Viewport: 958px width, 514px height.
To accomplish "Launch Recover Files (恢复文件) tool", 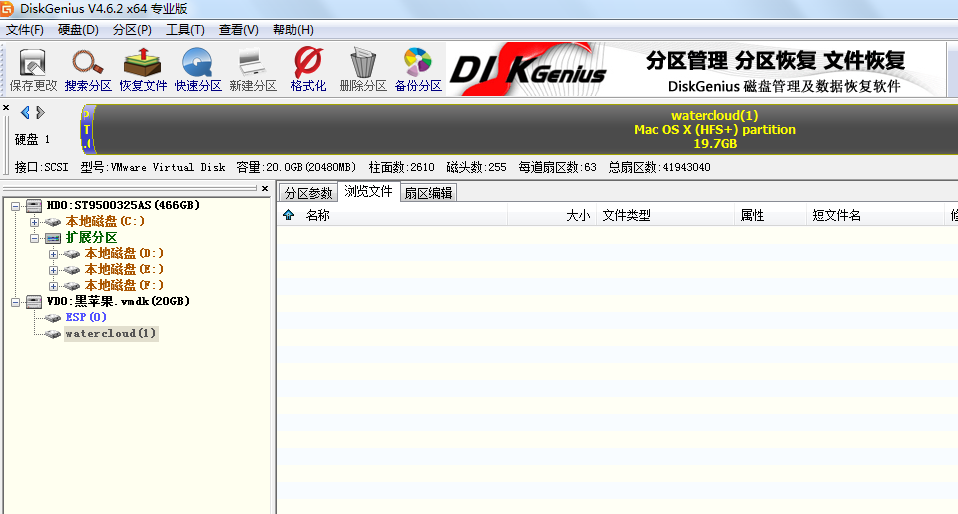I will click(143, 70).
